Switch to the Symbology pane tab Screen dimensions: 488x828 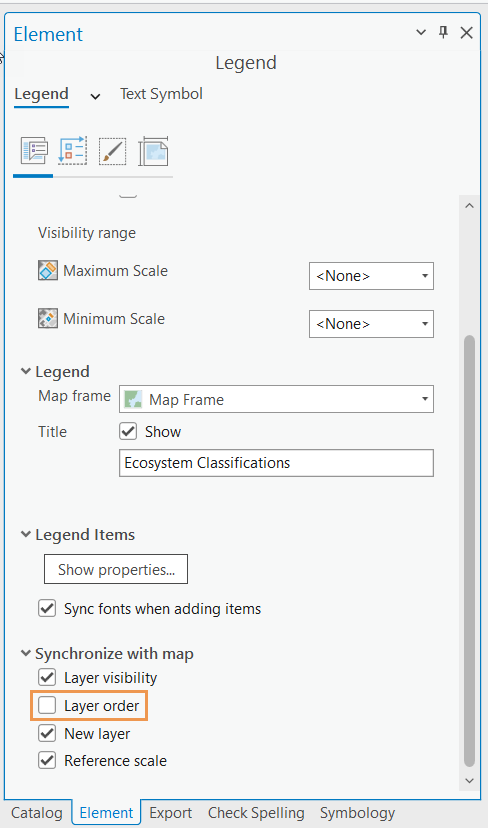(358, 813)
